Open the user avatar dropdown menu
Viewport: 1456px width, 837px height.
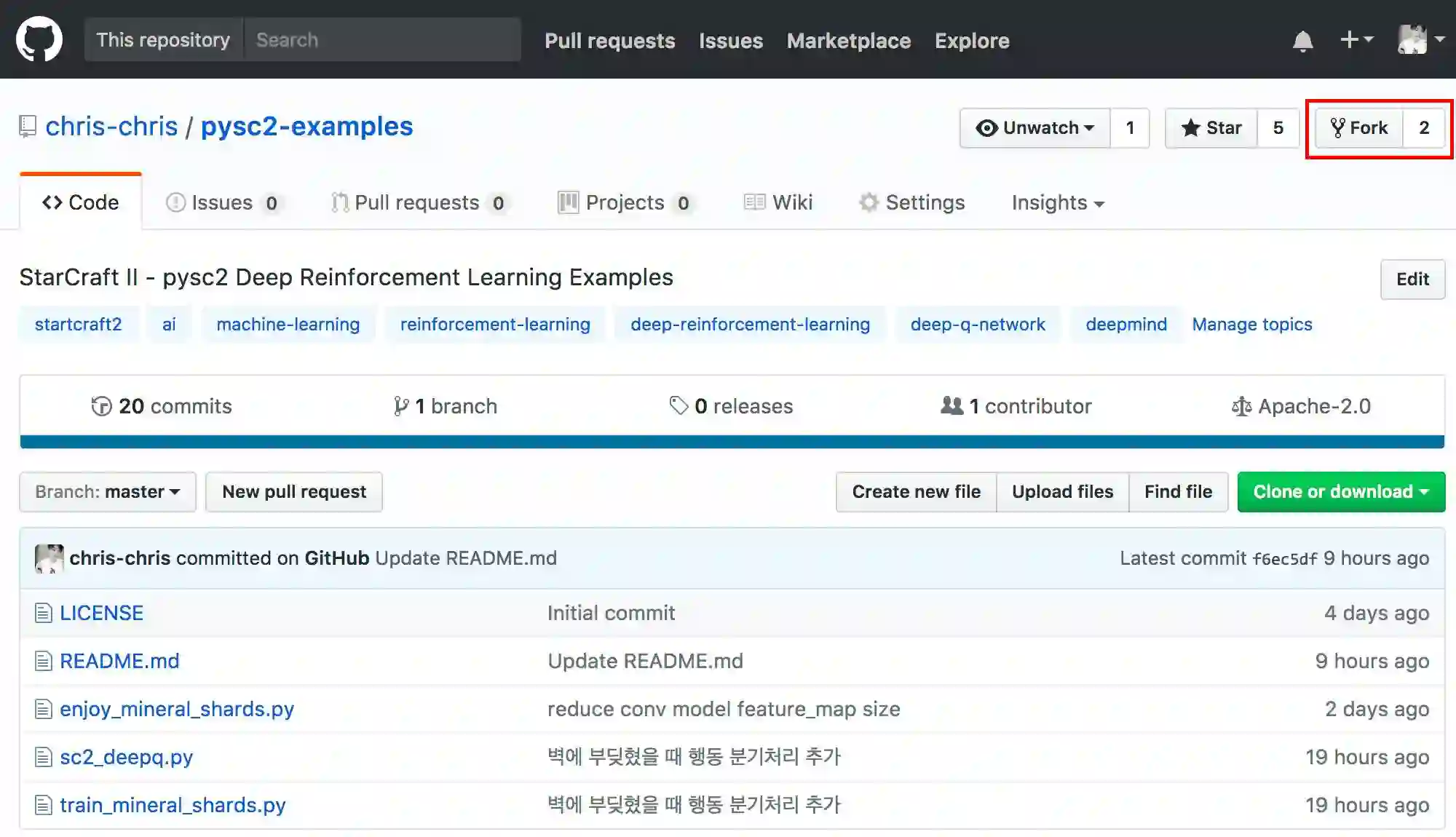tap(1420, 40)
